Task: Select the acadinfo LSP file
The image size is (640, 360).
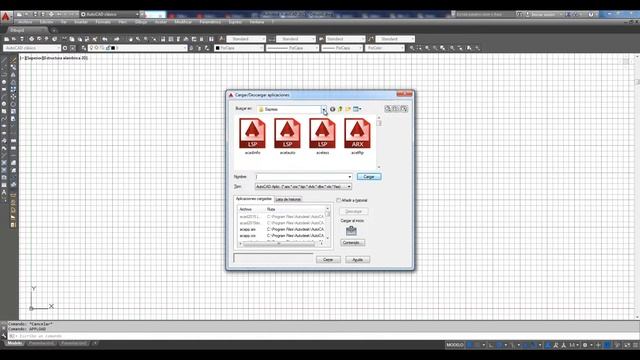Action: coord(252,136)
